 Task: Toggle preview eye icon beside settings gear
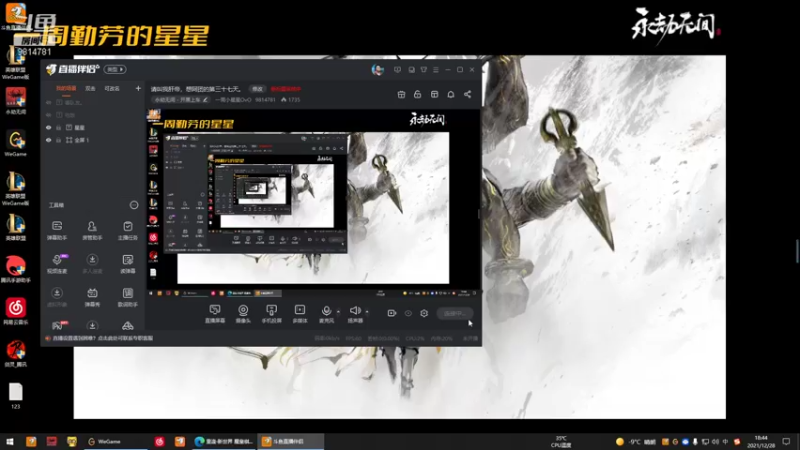coord(408,313)
